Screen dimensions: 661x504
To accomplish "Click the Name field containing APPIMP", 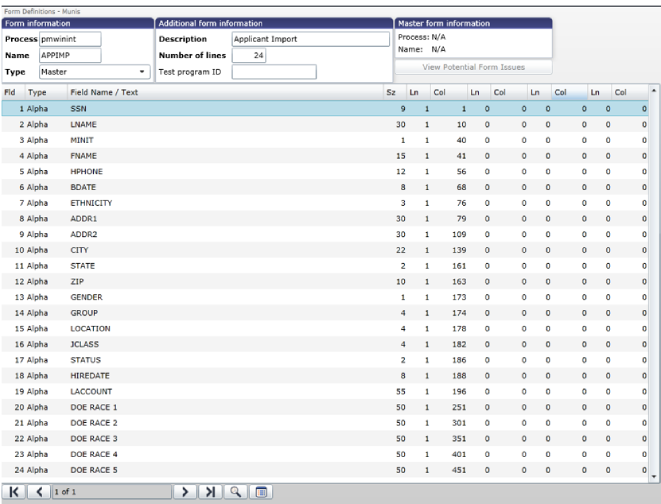I will click(70, 55).
